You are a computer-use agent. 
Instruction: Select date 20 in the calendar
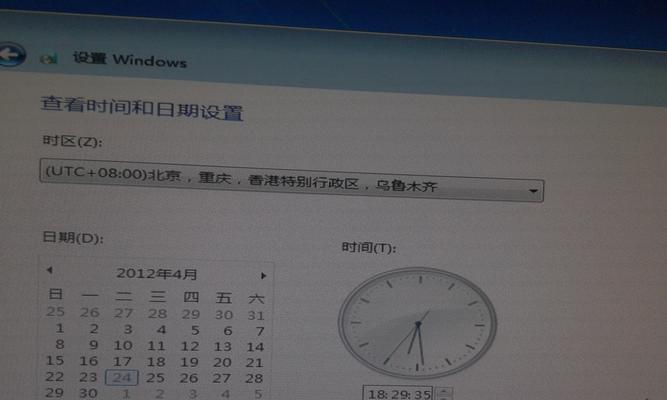coord(222,363)
